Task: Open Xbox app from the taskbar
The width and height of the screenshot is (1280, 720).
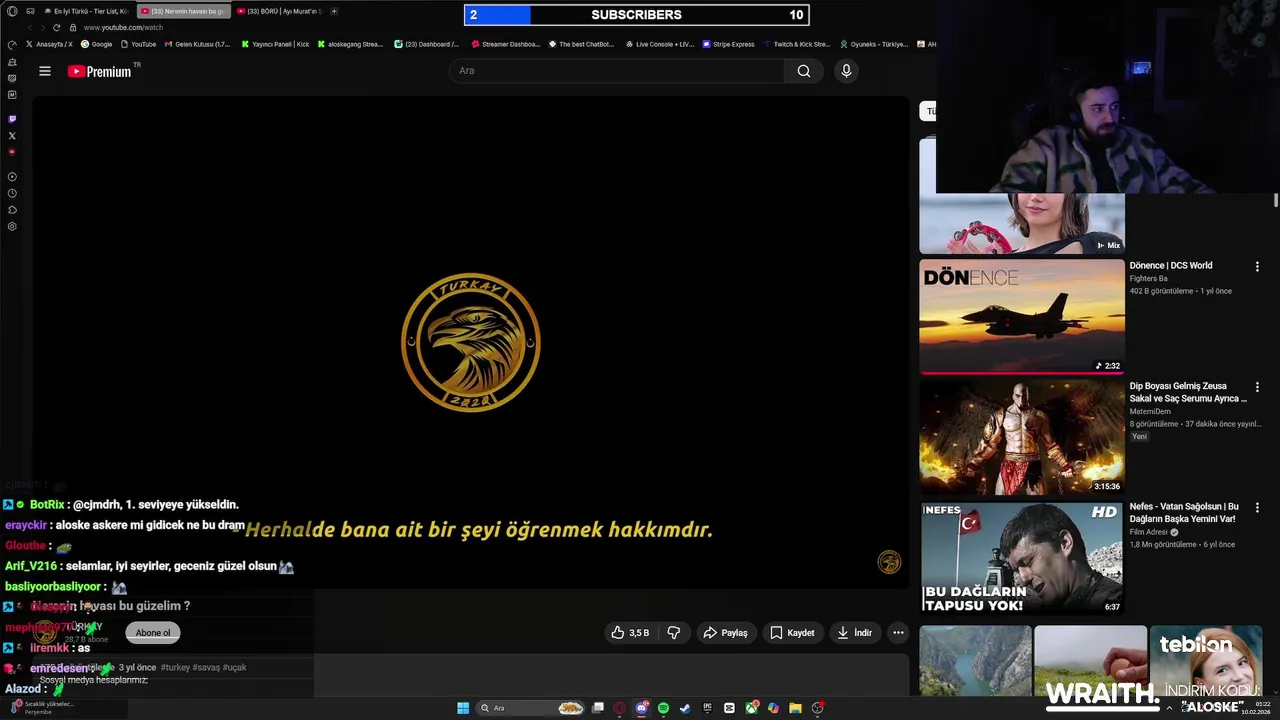Action: pyautogui.click(x=751, y=708)
